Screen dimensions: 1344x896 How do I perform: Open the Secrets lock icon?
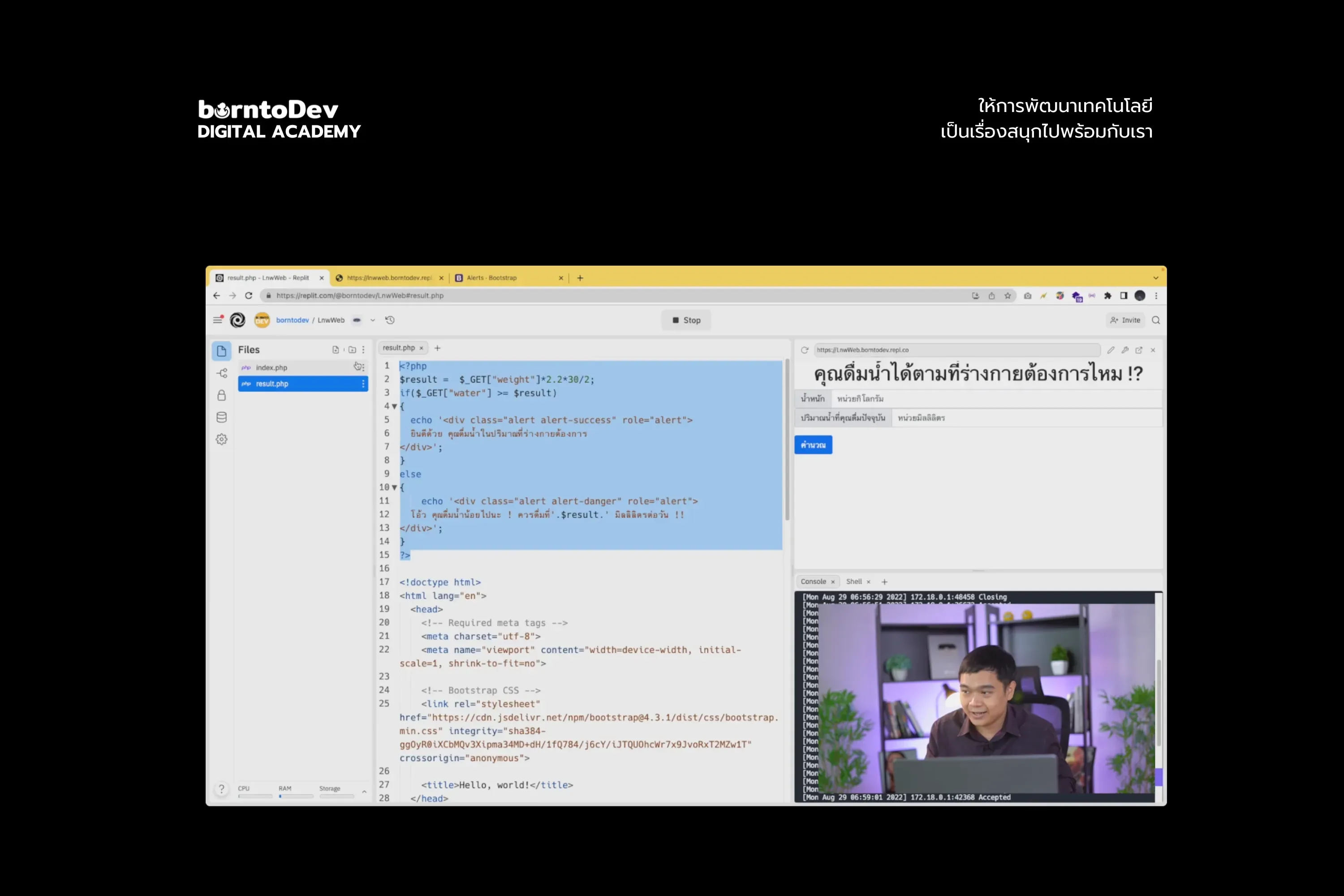point(222,396)
